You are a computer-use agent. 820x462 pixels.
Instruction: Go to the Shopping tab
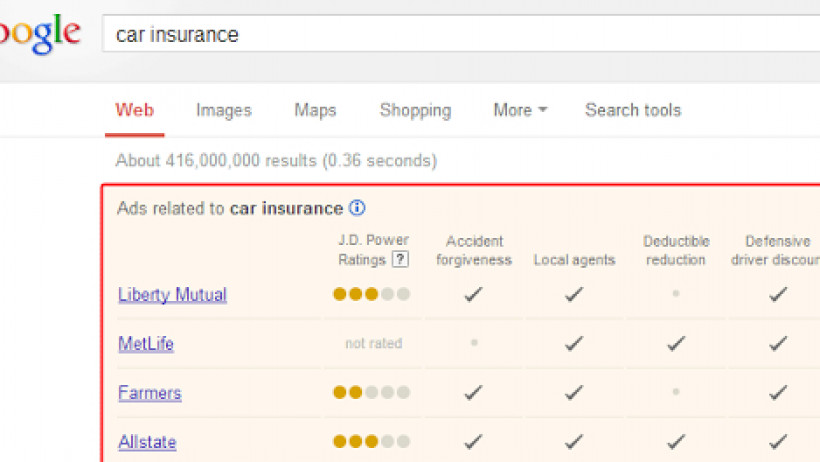[x=415, y=110]
